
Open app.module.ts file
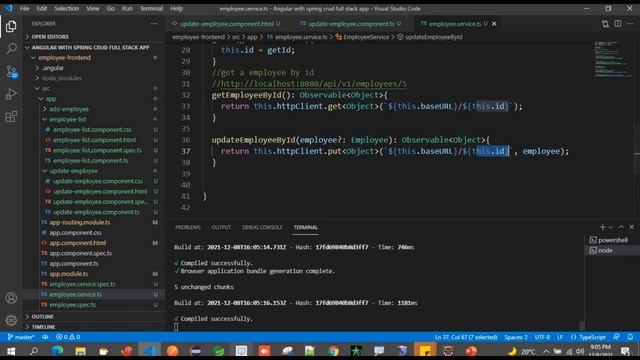click(x=69, y=273)
